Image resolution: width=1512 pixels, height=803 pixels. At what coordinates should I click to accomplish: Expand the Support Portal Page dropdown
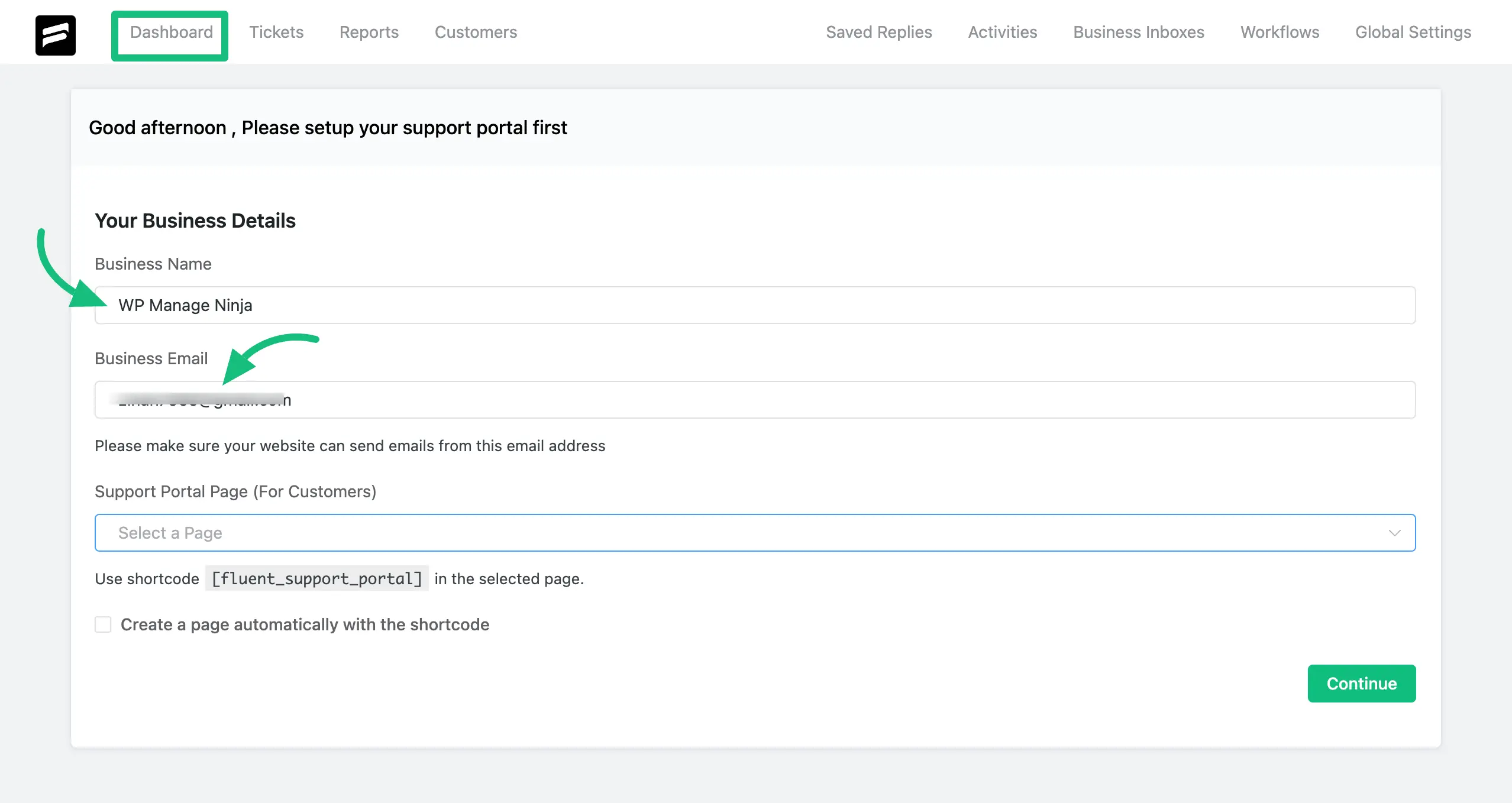[755, 532]
